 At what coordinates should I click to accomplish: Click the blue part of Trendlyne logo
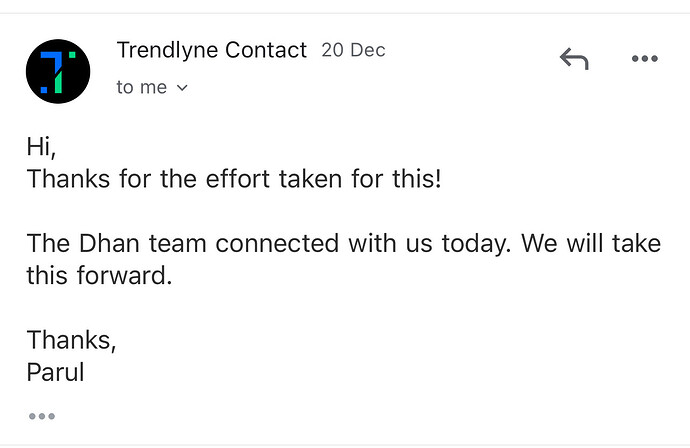tap(49, 70)
